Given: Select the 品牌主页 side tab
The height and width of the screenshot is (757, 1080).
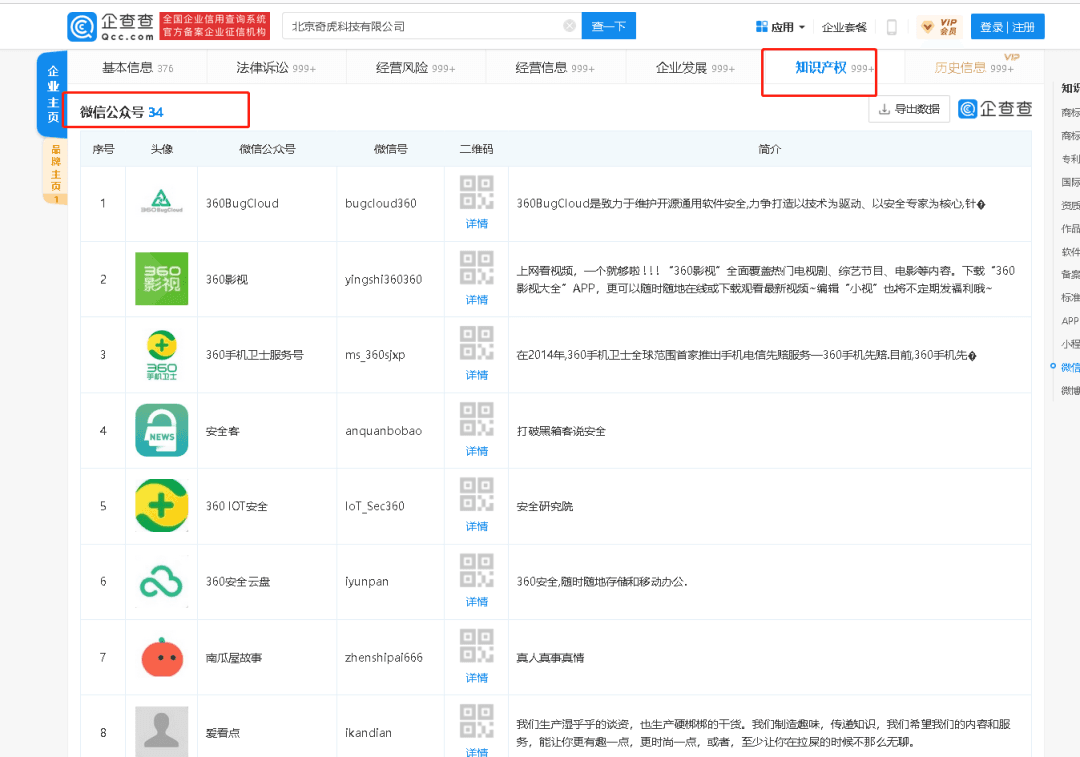Looking at the screenshot, I should (x=55, y=171).
